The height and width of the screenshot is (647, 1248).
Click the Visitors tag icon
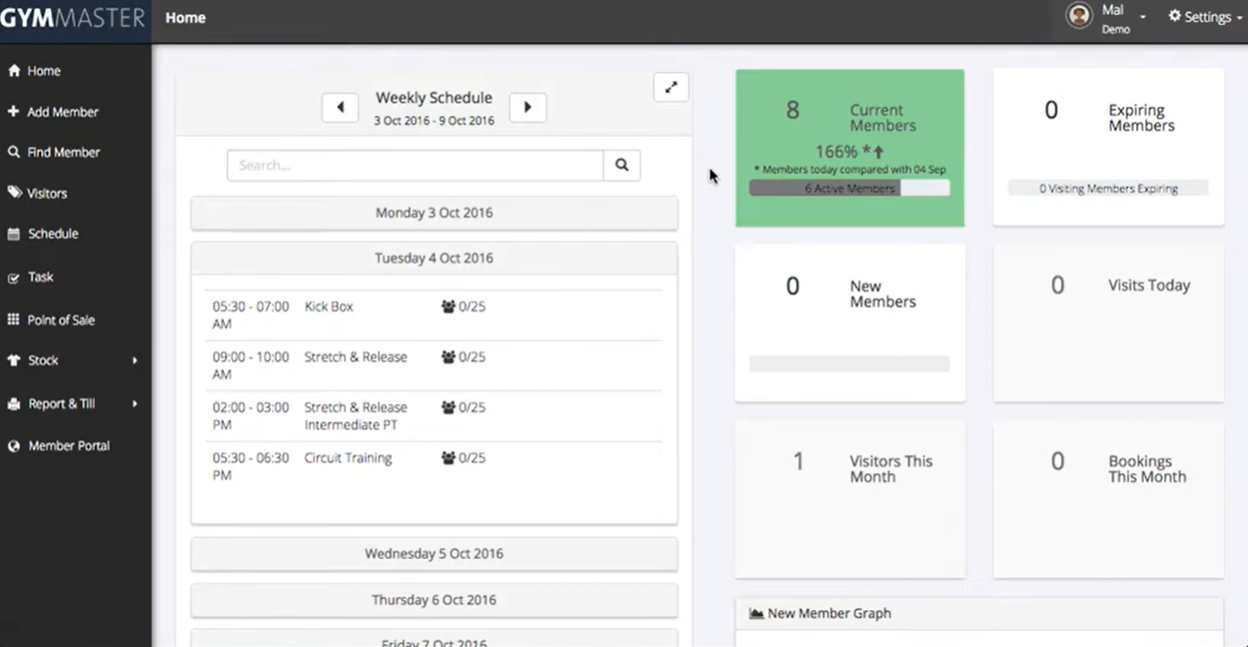tap(15, 193)
